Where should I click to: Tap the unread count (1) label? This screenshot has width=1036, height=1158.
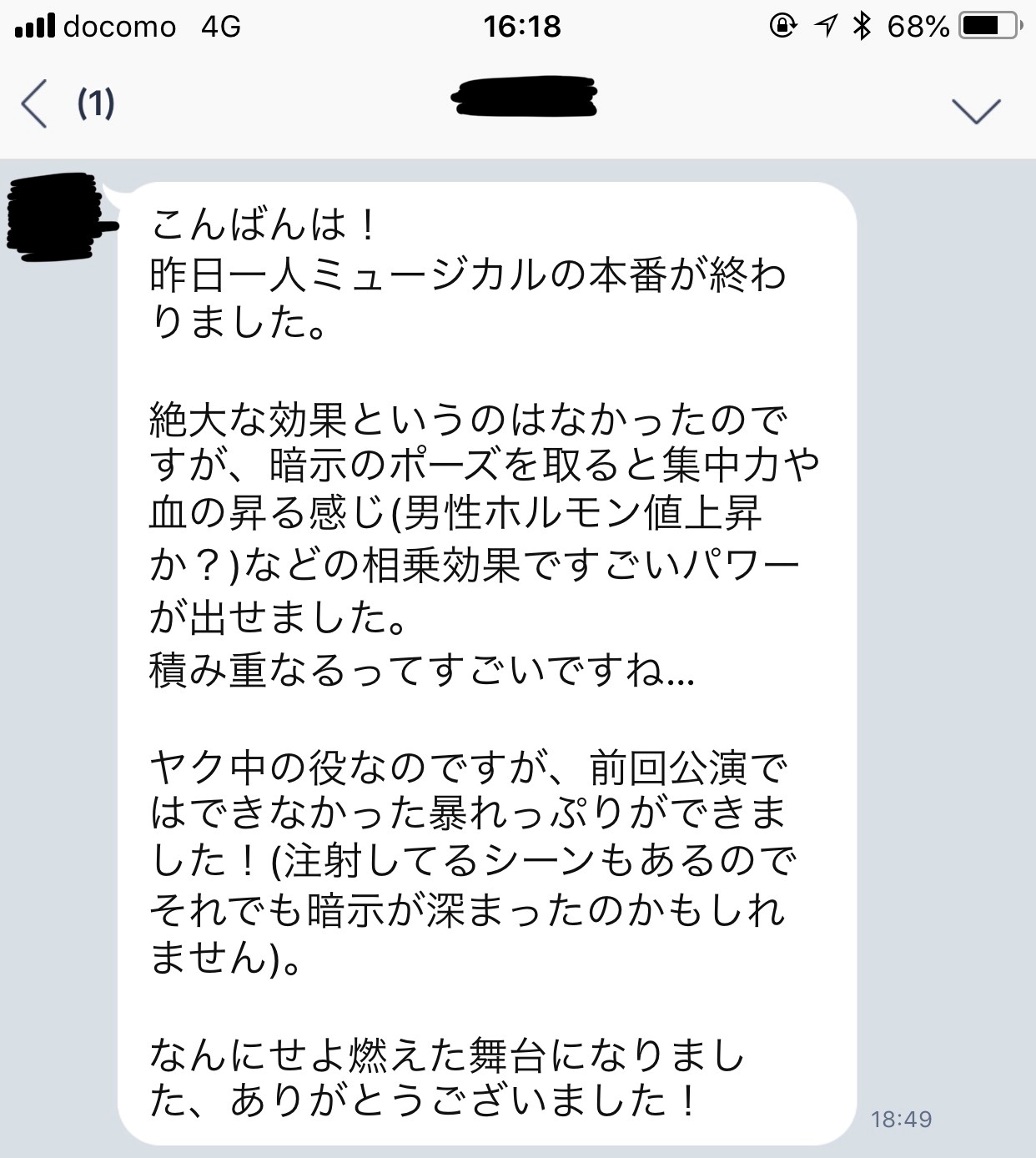(x=96, y=103)
